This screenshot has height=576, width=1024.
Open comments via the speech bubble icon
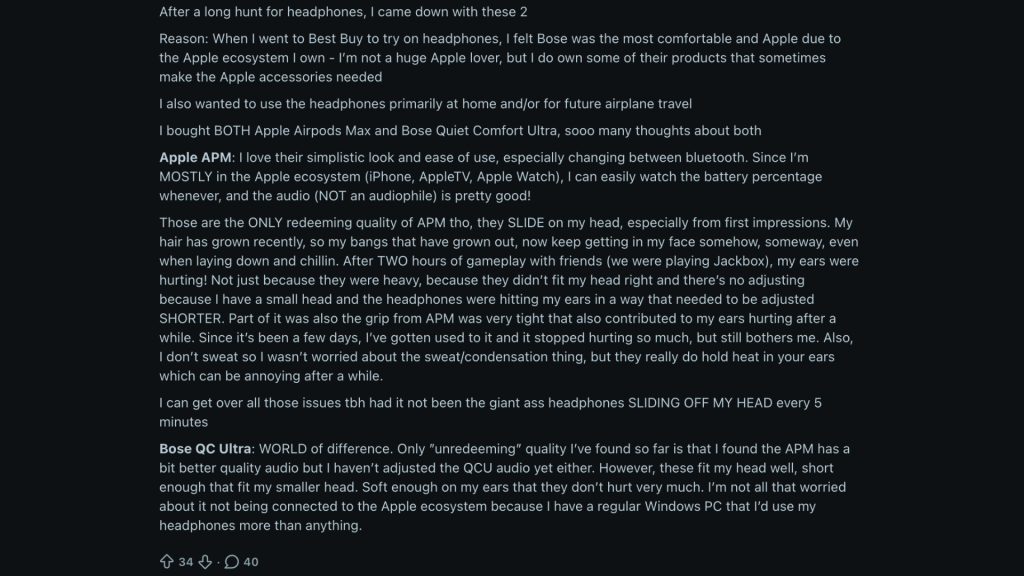pyautogui.click(x=232, y=562)
